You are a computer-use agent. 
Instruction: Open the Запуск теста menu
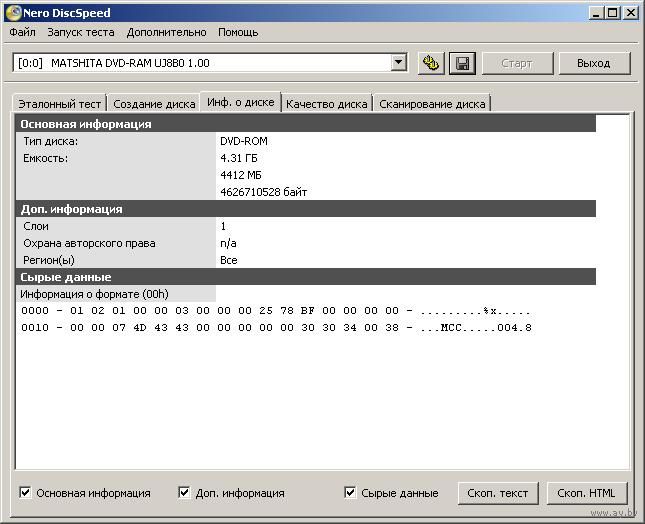(x=81, y=32)
